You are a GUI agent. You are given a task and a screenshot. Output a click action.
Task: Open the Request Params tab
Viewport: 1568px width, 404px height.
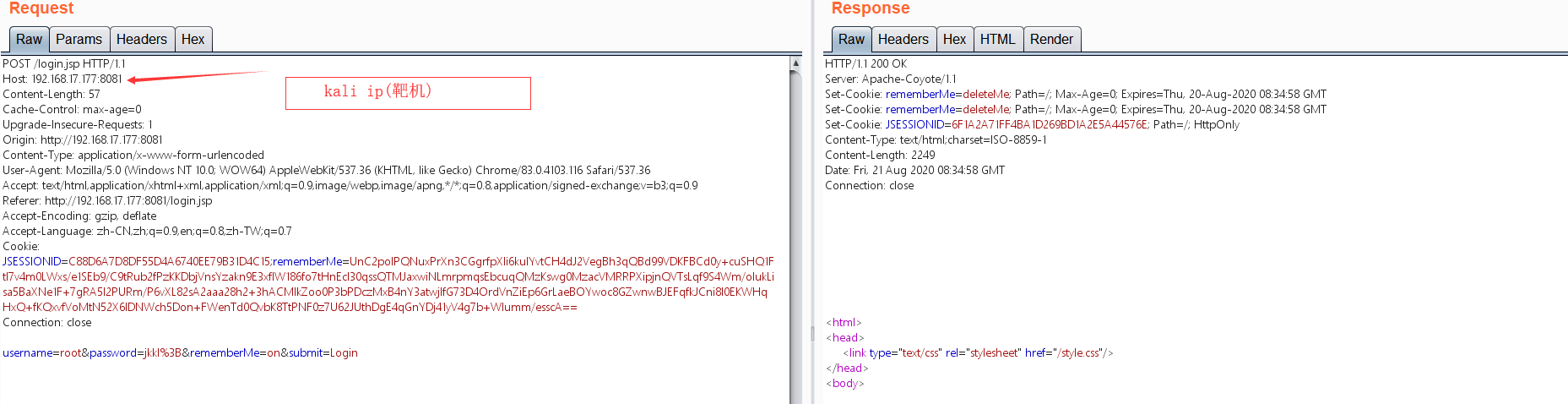coord(79,39)
